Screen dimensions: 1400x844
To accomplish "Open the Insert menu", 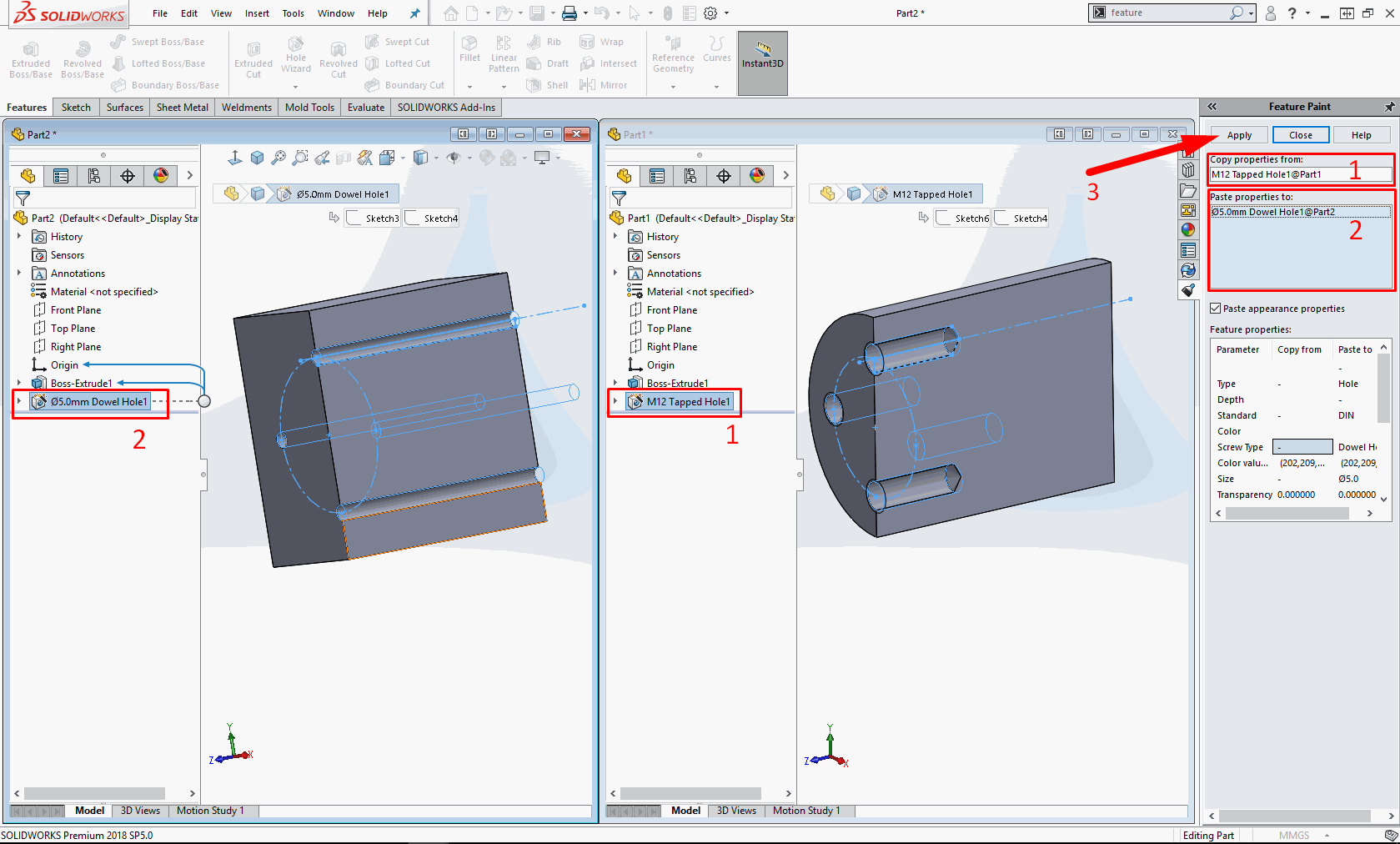I will [257, 13].
